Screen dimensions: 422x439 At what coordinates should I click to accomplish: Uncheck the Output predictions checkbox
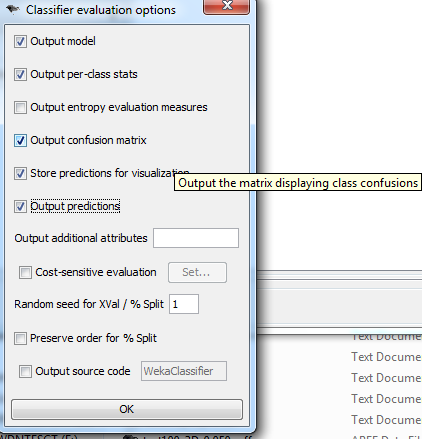(20, 206)
